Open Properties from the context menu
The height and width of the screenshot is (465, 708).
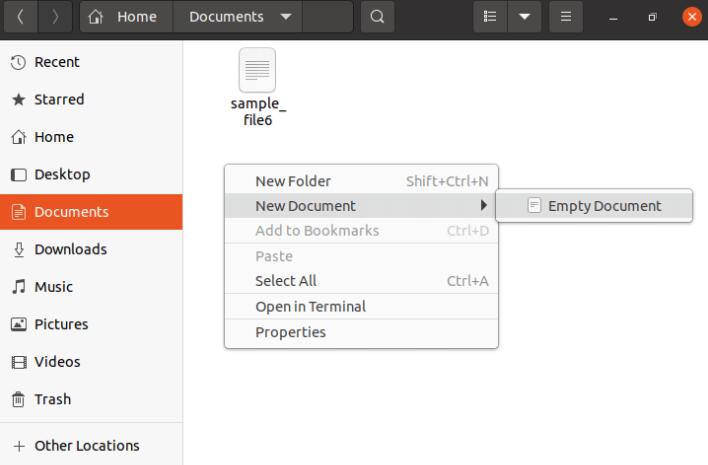[361, 332]
